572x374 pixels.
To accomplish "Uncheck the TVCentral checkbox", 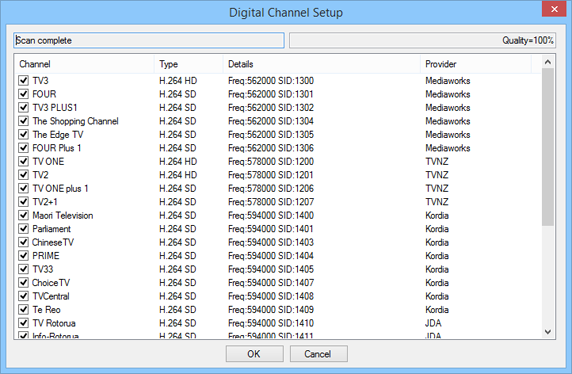I will point(24,296).
